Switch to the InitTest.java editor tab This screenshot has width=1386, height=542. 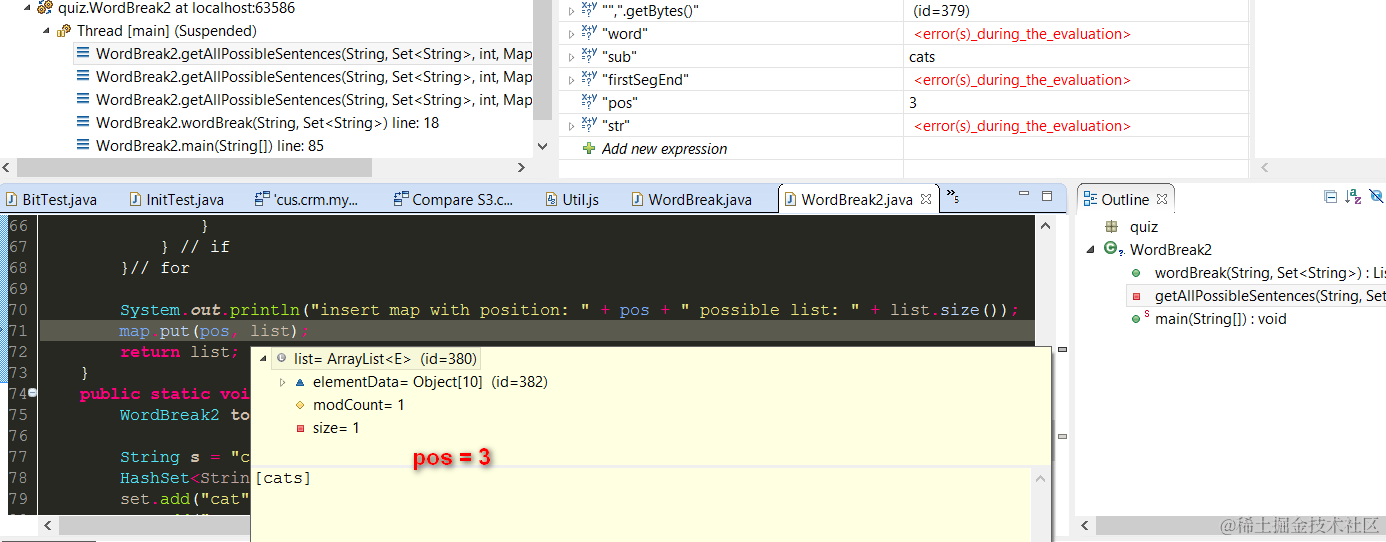177,199
